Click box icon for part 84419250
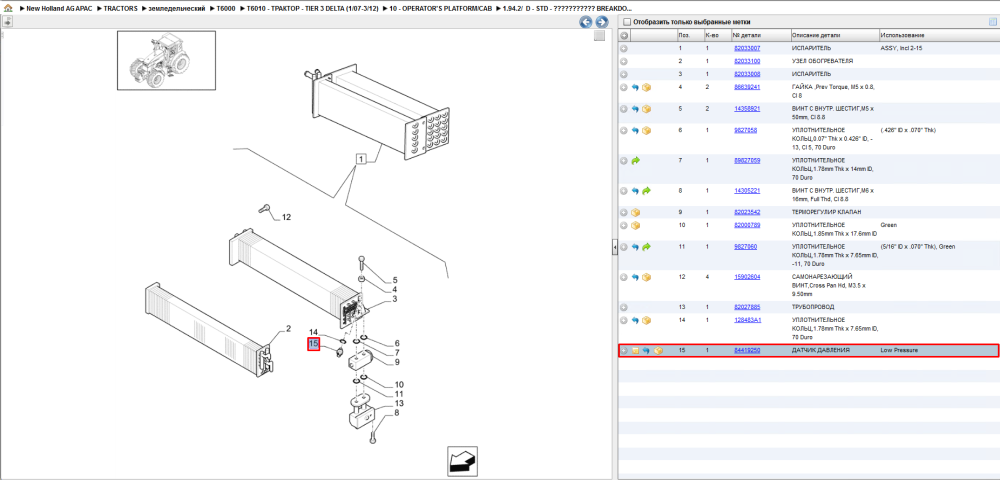 pyautogui.click(x=659, y=351)
